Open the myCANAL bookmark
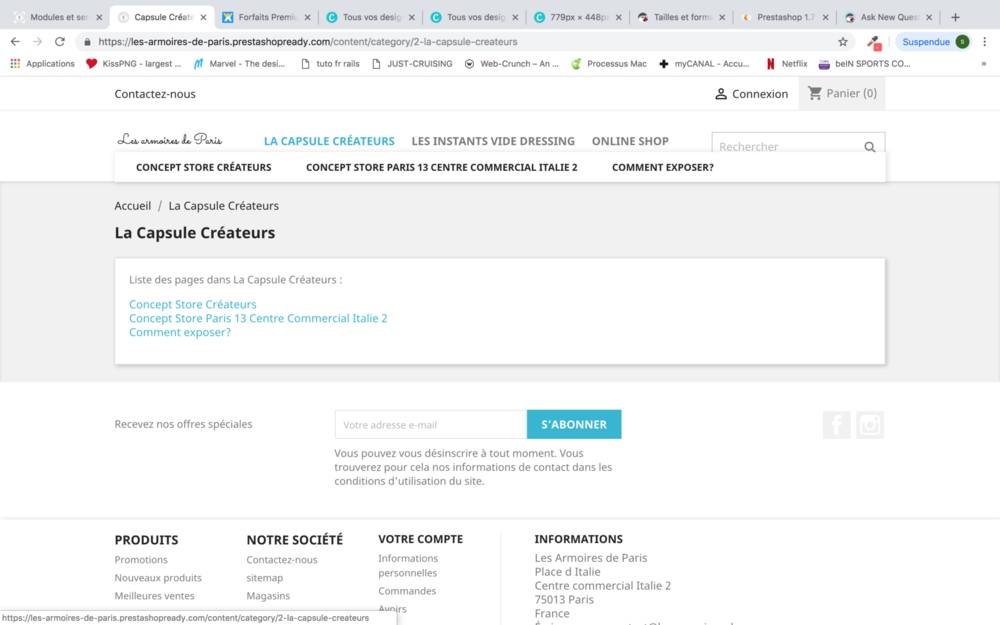The width and height of the screenshot is (1000, 625). click(704, 64)
